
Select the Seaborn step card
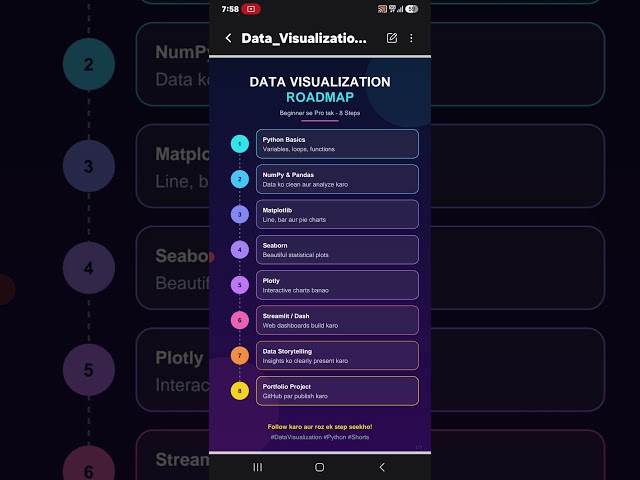tap(337, 249)
